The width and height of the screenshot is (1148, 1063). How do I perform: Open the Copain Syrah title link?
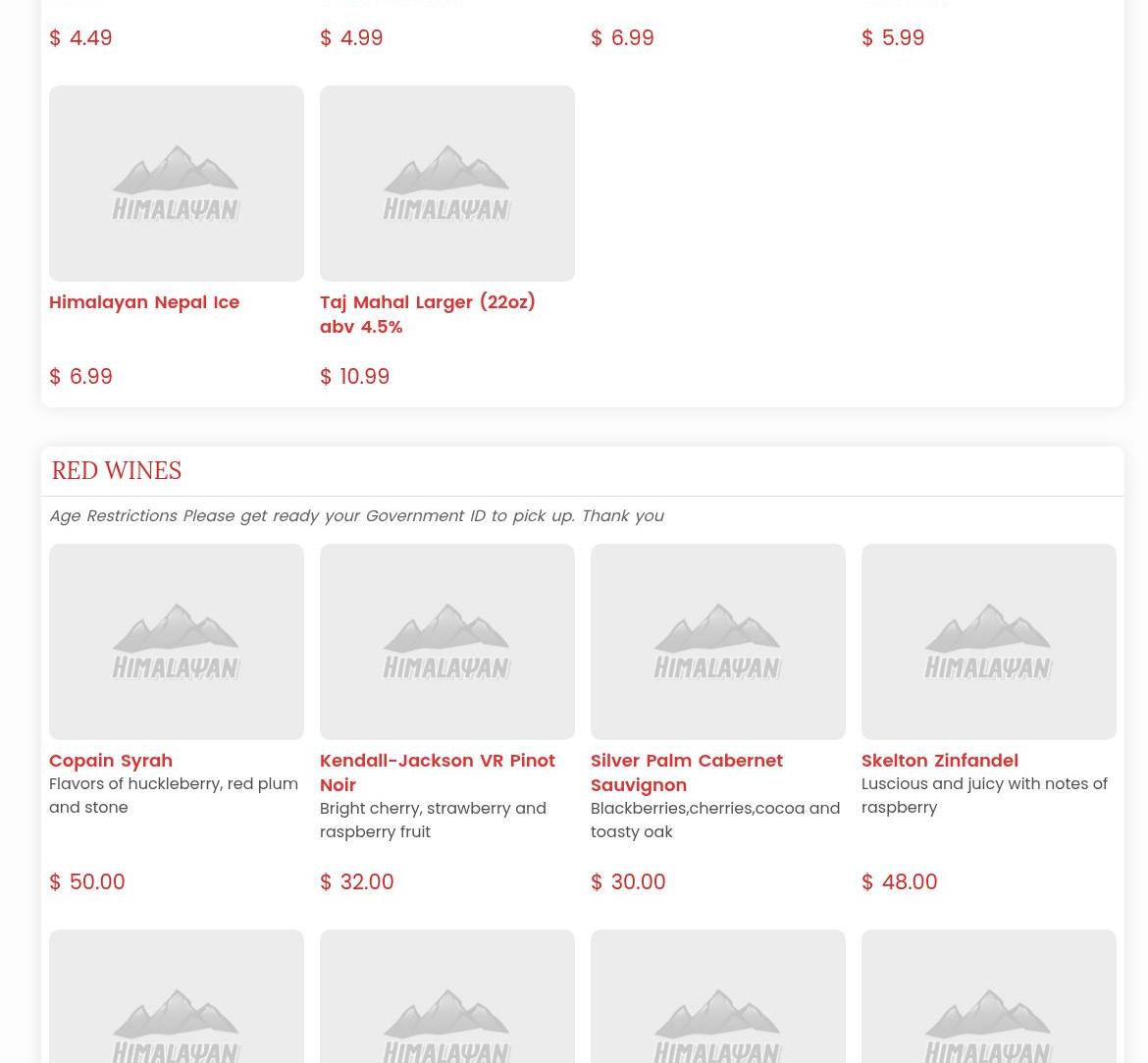pos(111,761)
